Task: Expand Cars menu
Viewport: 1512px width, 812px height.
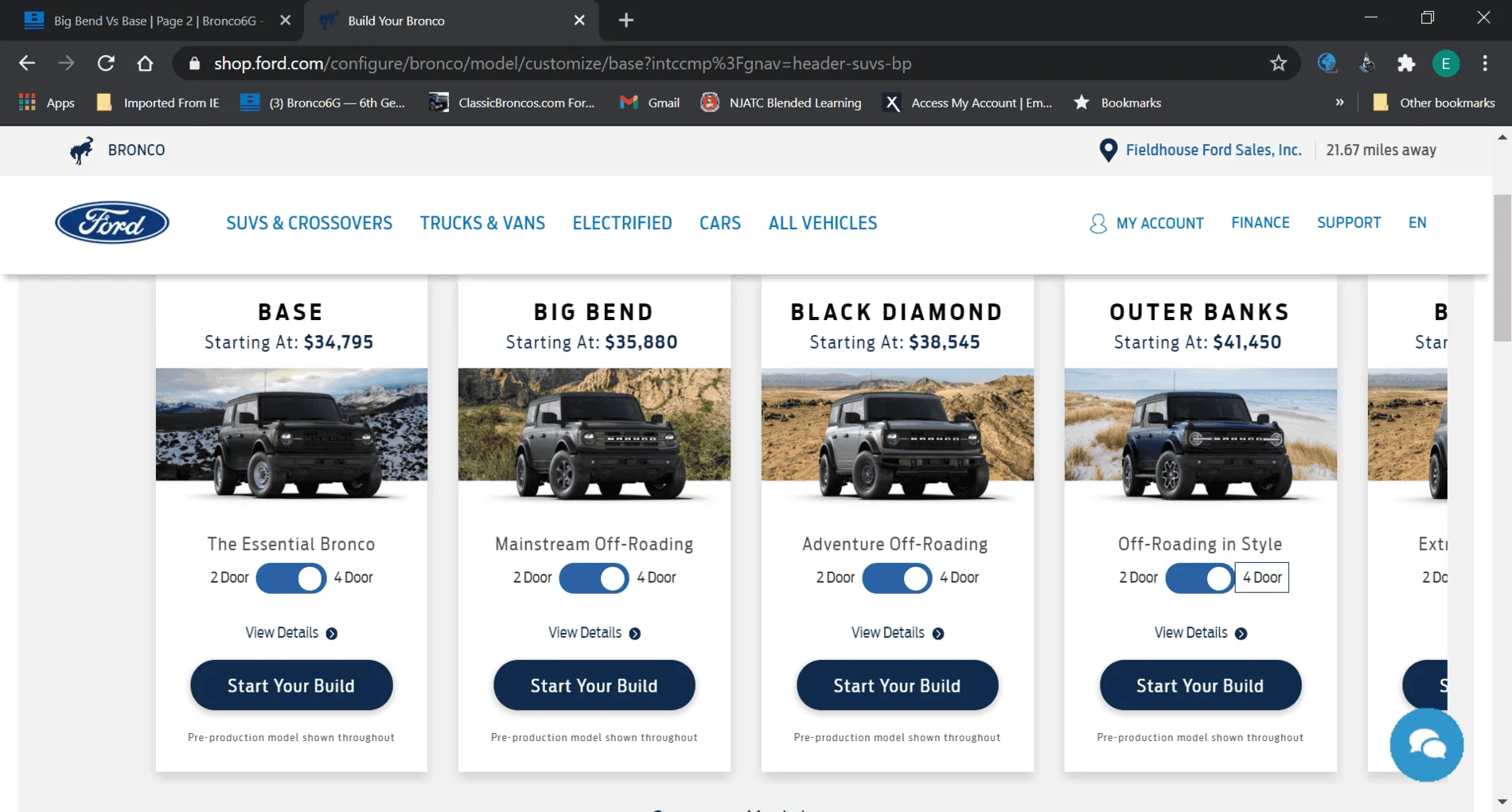Action: coord(720,223)
